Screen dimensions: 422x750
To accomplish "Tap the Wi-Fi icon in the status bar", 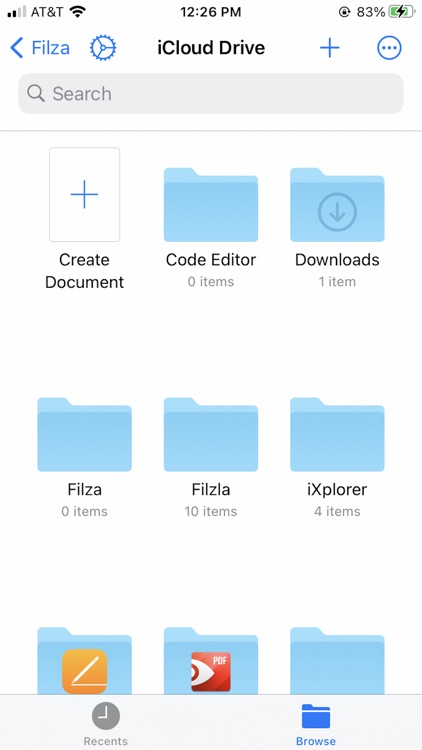I will point(77,11).
